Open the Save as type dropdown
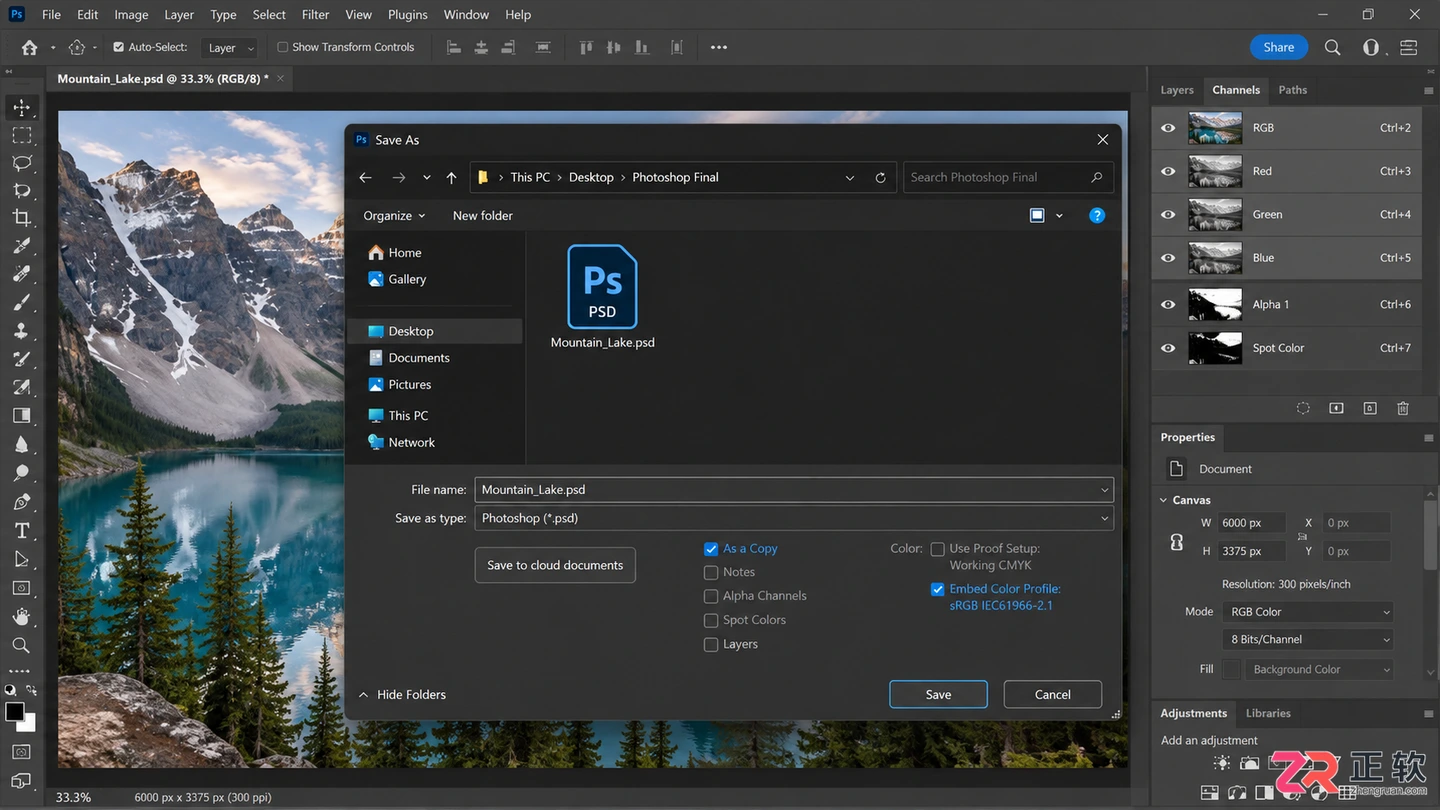This screenshot has height=810, width=1440. pyautogui.click(x=794, y=518)
